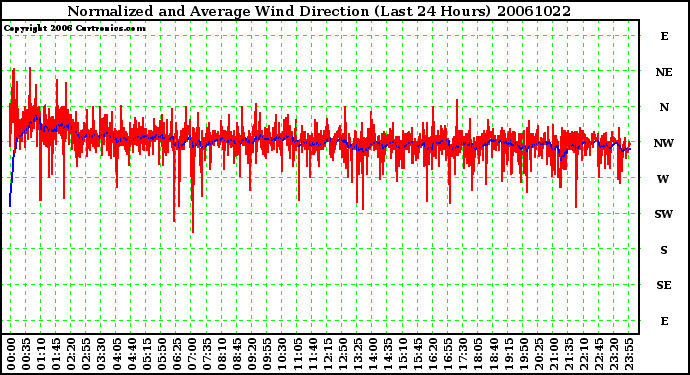Click the 14:35 time label
The width and height of the screenshot is (690, 375).
click(x=388, y=354)
